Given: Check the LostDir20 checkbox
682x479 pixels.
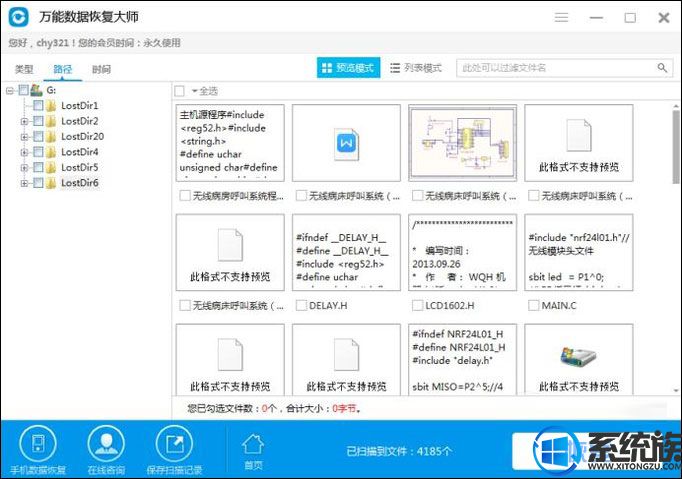Looking at the screenshot, I should [38, 137].
